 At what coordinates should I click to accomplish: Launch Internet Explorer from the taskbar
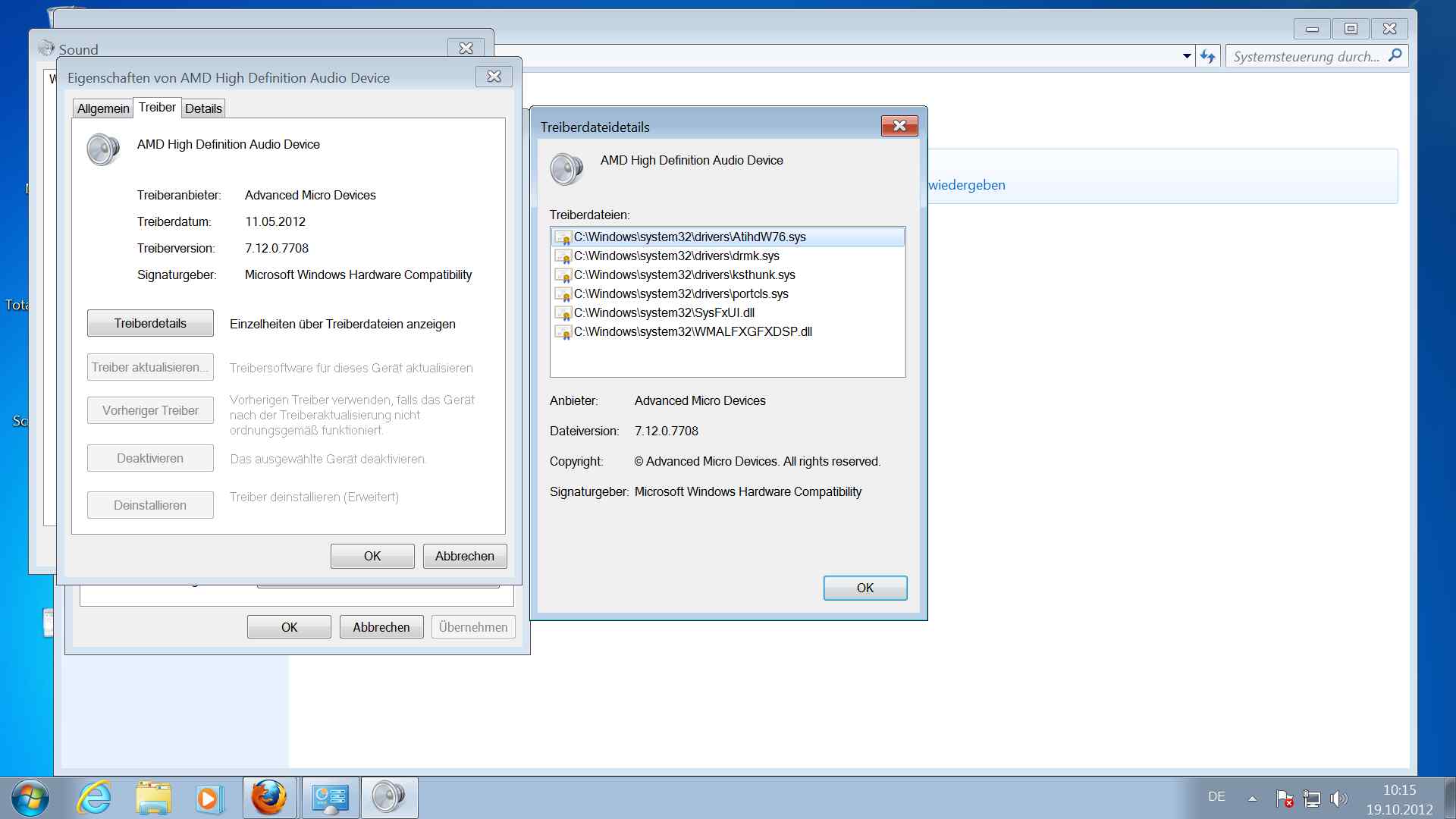pos(95,798)
